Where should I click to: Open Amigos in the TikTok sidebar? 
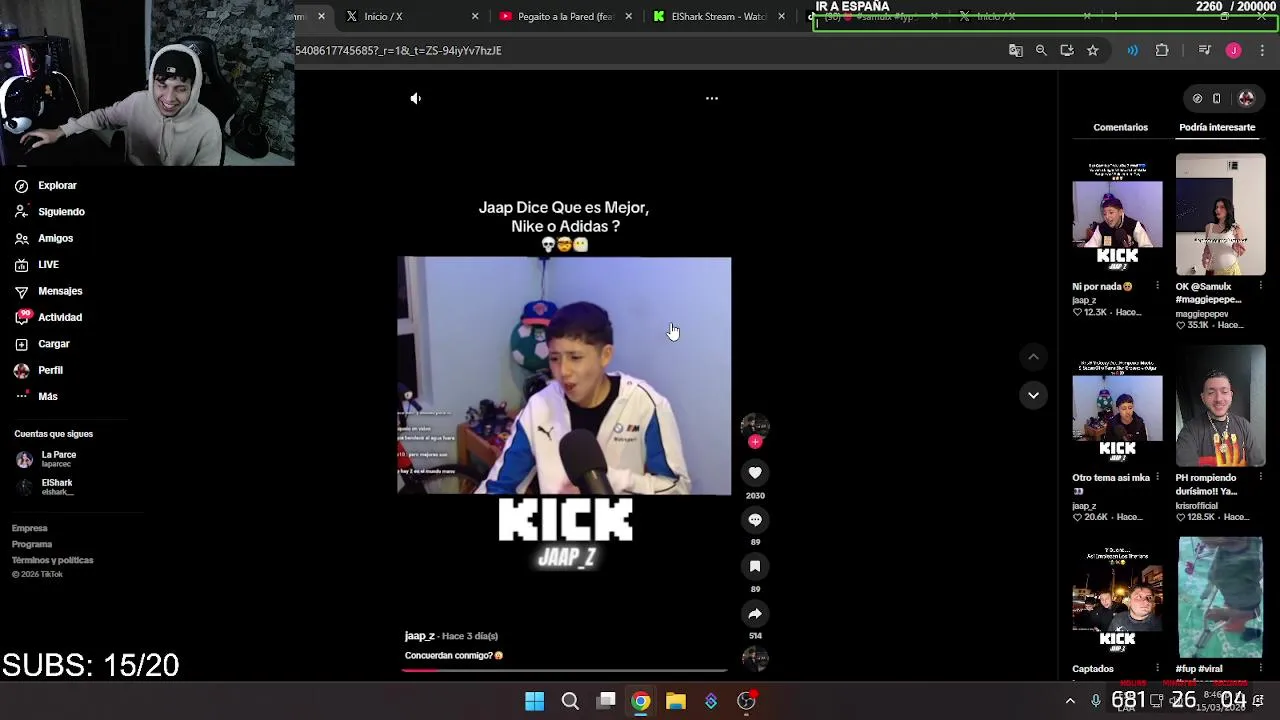click(x=44, y=238)
